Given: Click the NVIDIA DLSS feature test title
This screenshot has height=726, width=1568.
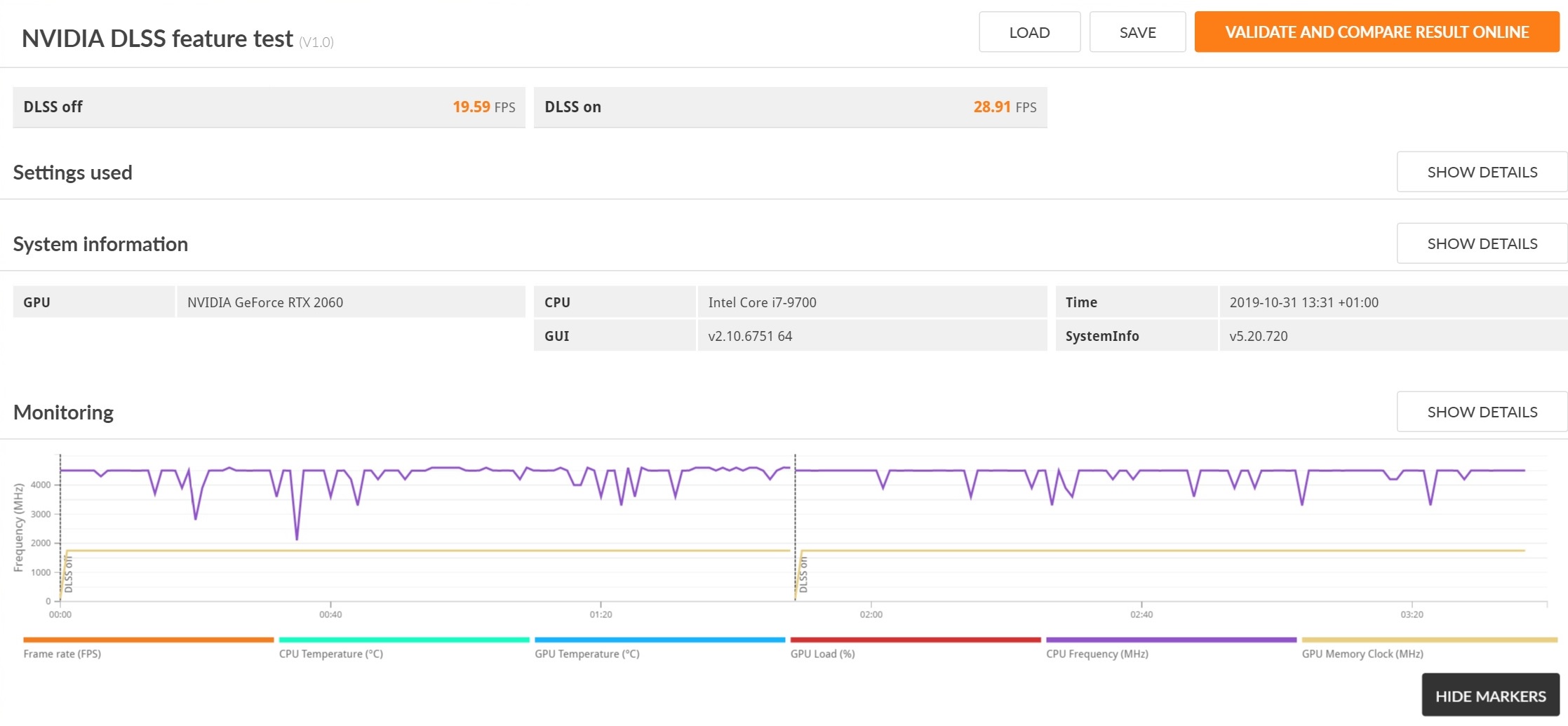Looking at the screenshot, I should pyautogui.click(x=157, y=39).
